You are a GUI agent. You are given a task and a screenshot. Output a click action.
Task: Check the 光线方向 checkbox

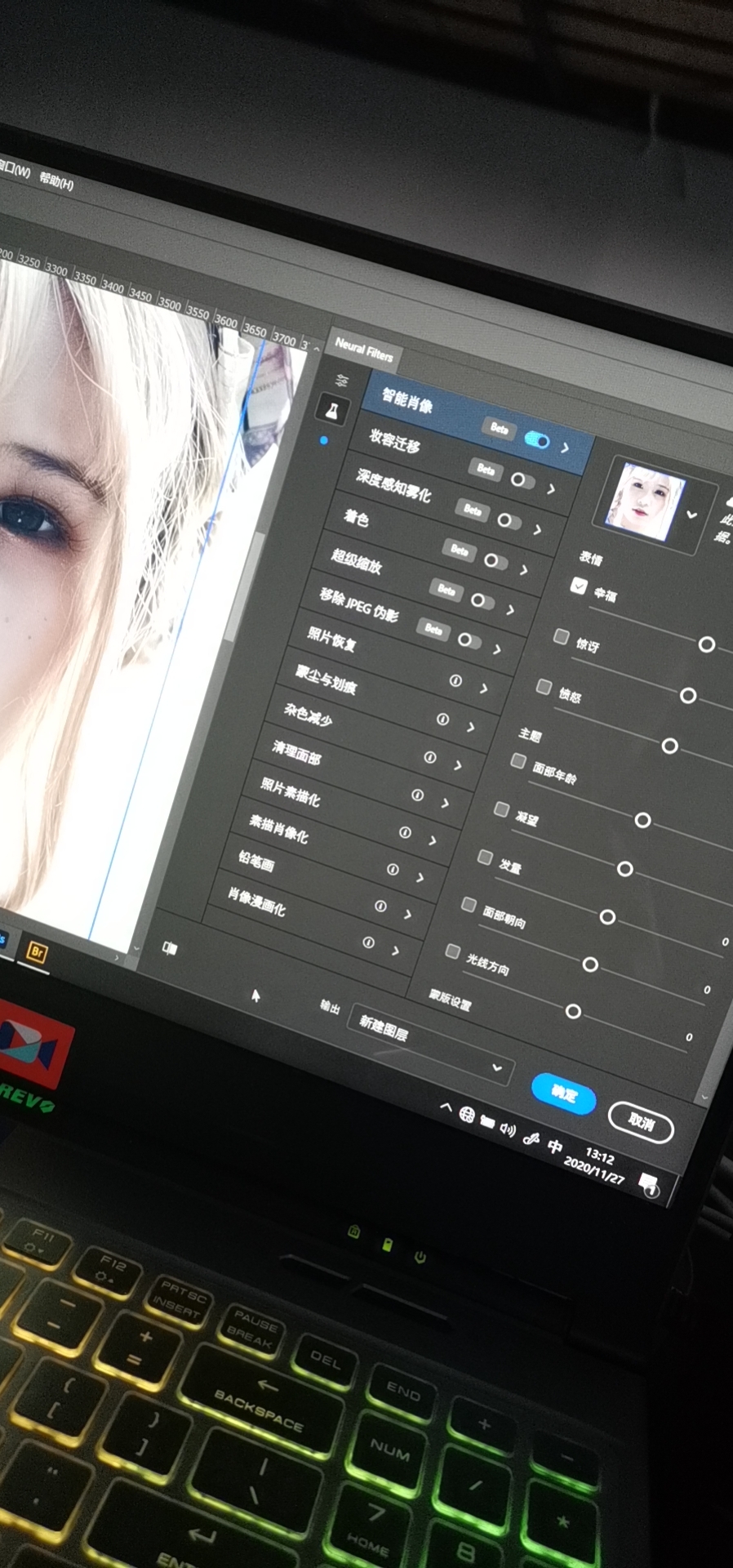[x=452, y=951]
